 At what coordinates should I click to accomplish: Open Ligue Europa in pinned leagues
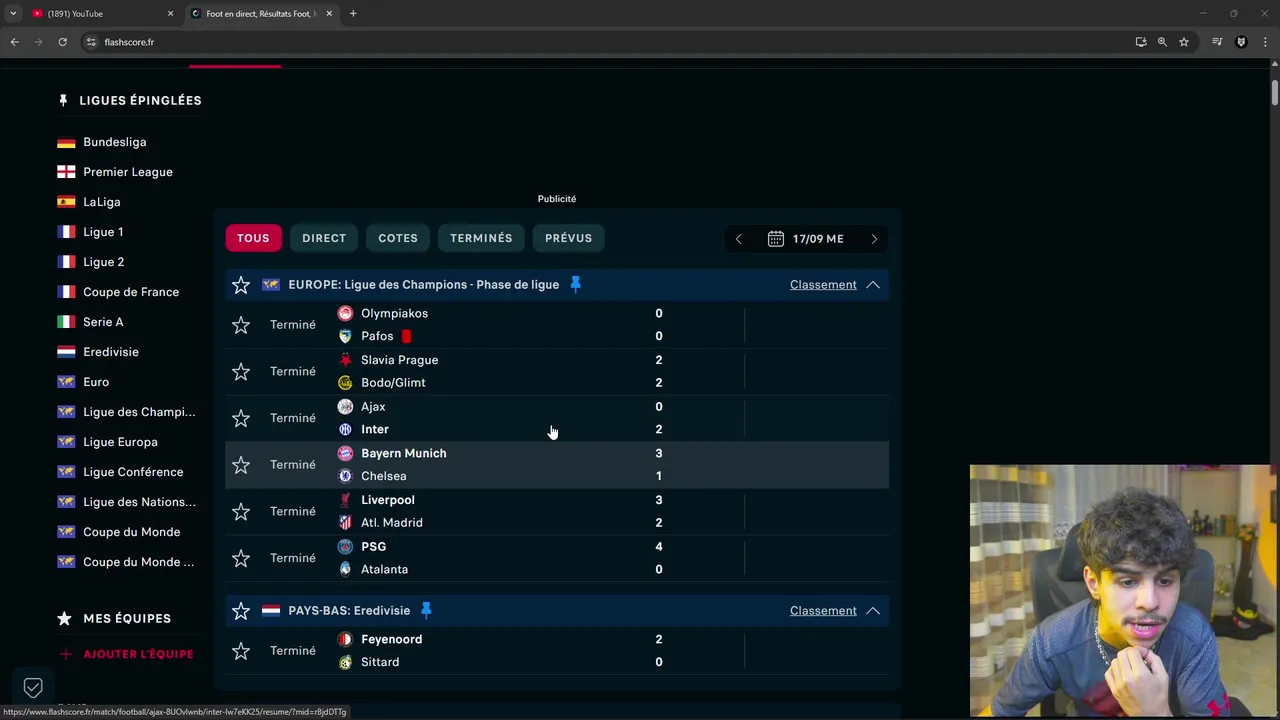120,442
